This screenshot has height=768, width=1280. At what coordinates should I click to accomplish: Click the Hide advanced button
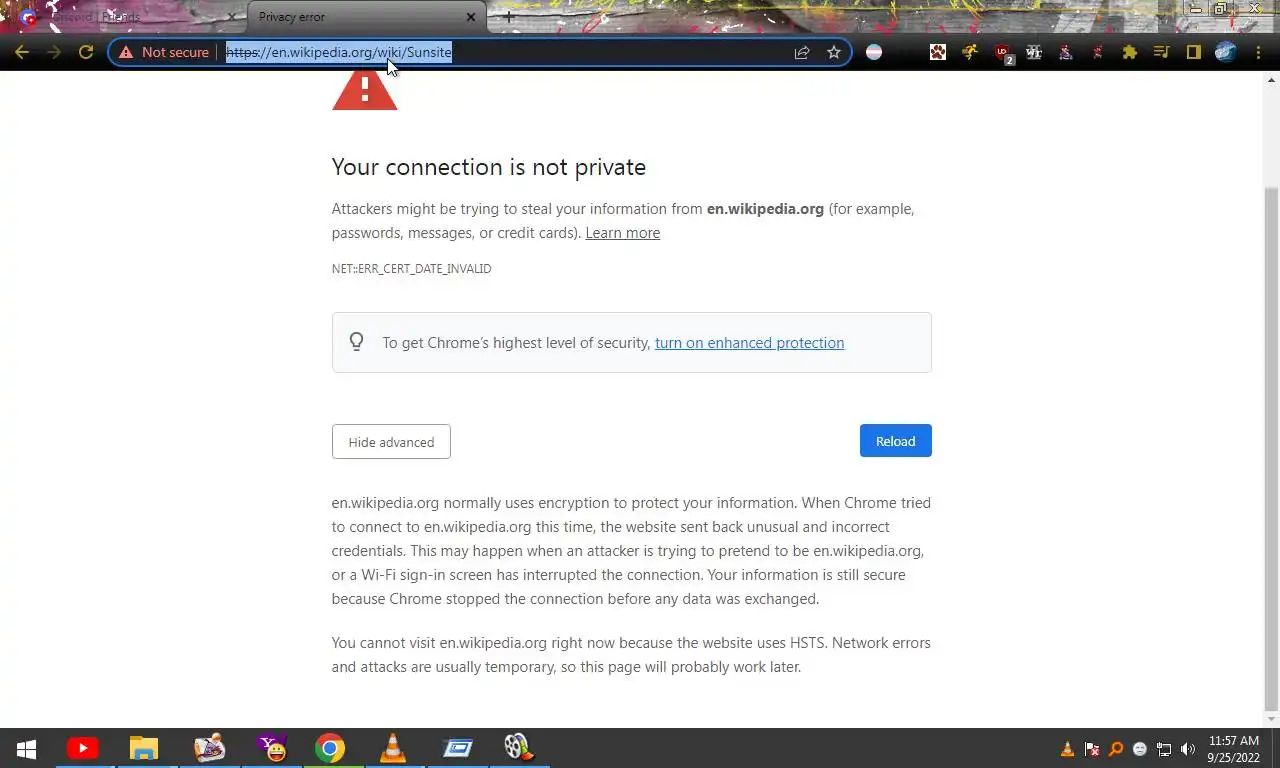tap(391, 442)
